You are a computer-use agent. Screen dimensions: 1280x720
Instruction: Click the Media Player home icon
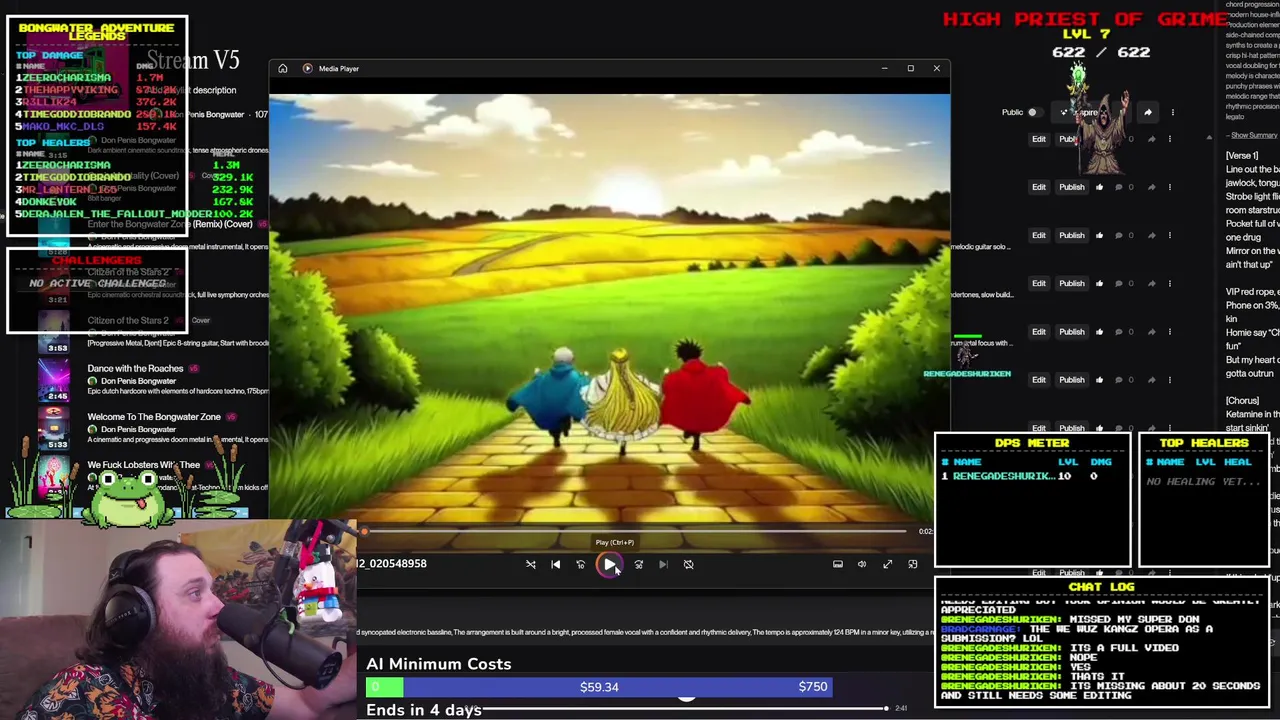(x=283, y=68)
